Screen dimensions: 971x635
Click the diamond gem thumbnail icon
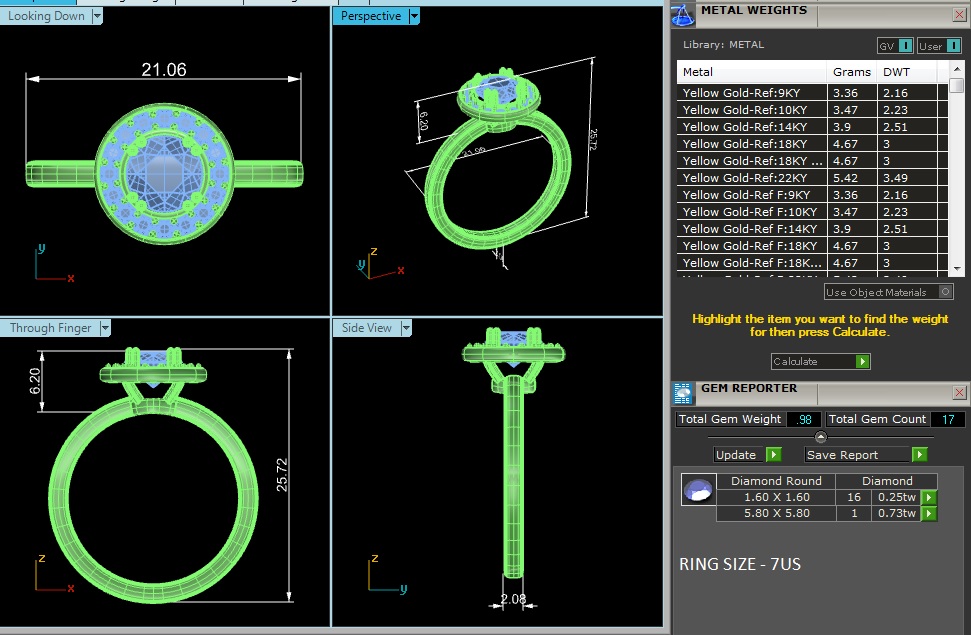[x=697, y=491]
